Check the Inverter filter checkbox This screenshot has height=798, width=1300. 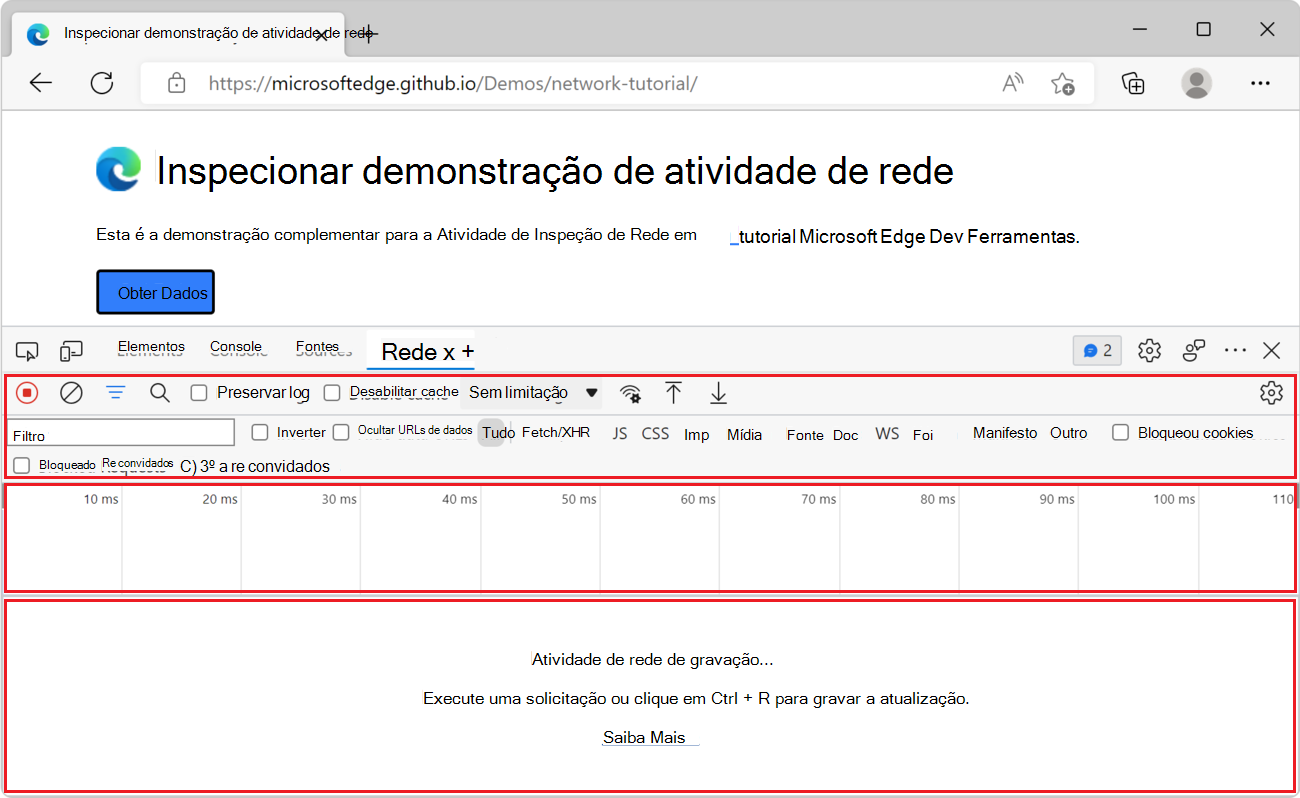260,432
